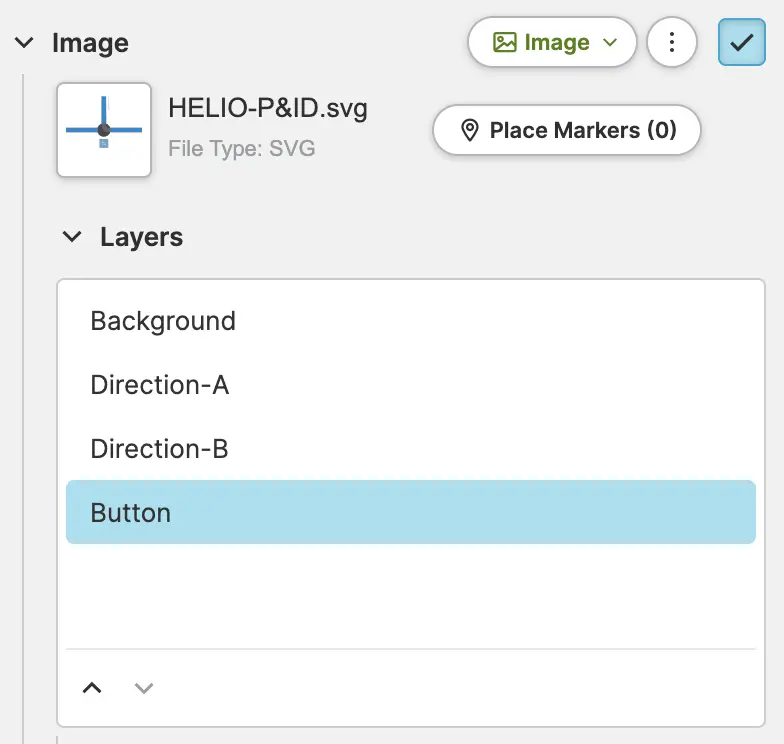Select the Background layer
784x744 pixels.
tap(163, 321)
